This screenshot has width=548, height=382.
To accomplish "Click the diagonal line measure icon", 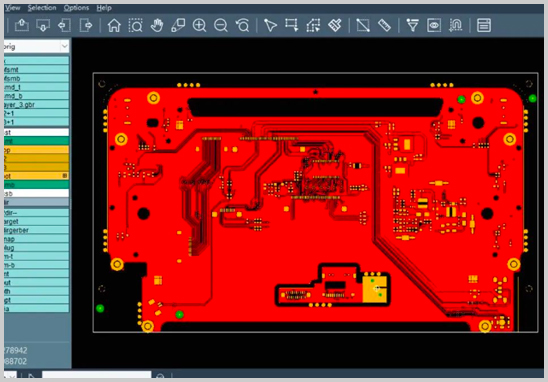I will 363,25.
